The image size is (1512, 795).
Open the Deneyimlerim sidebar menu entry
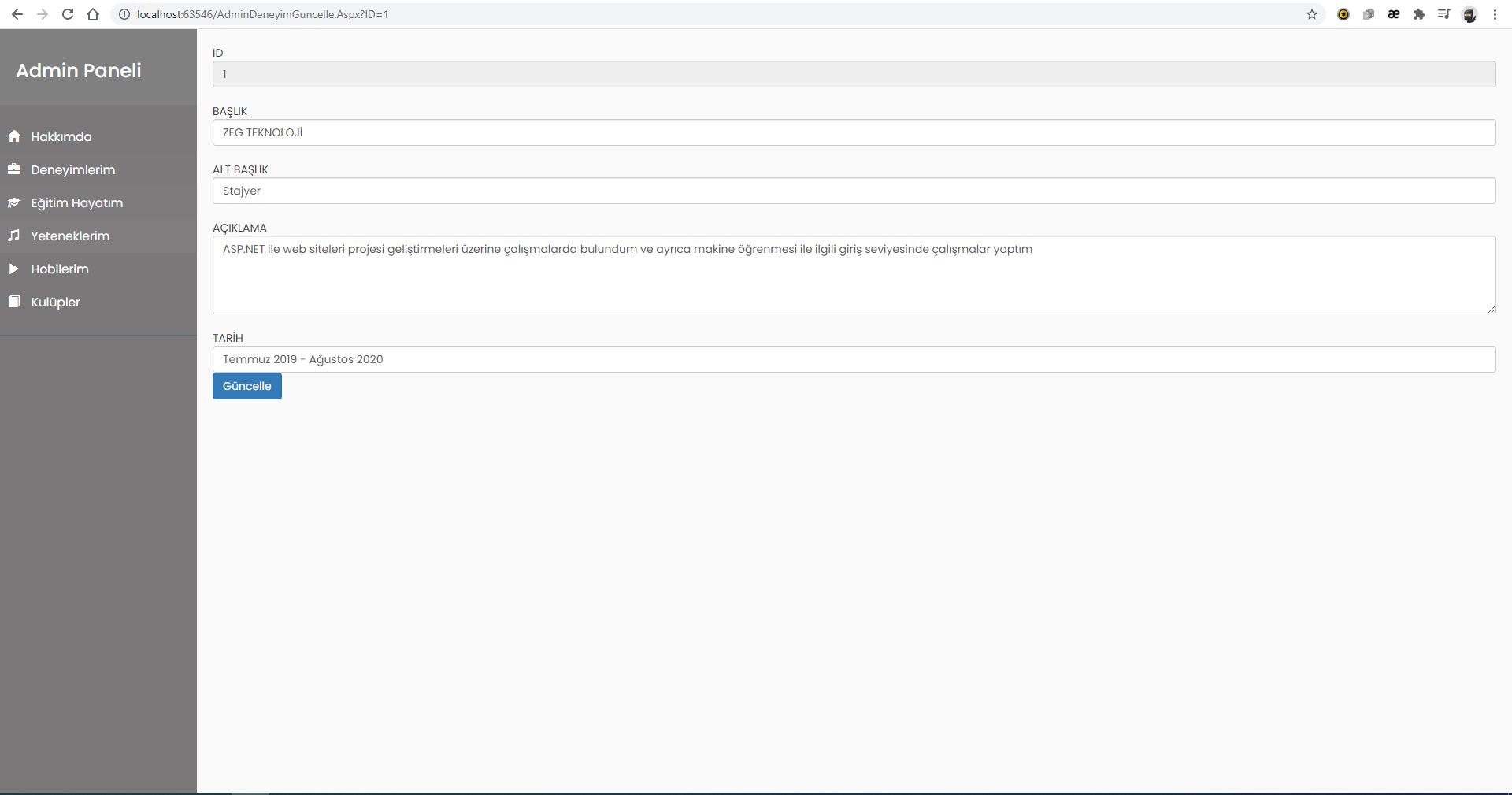click(72, 169)
